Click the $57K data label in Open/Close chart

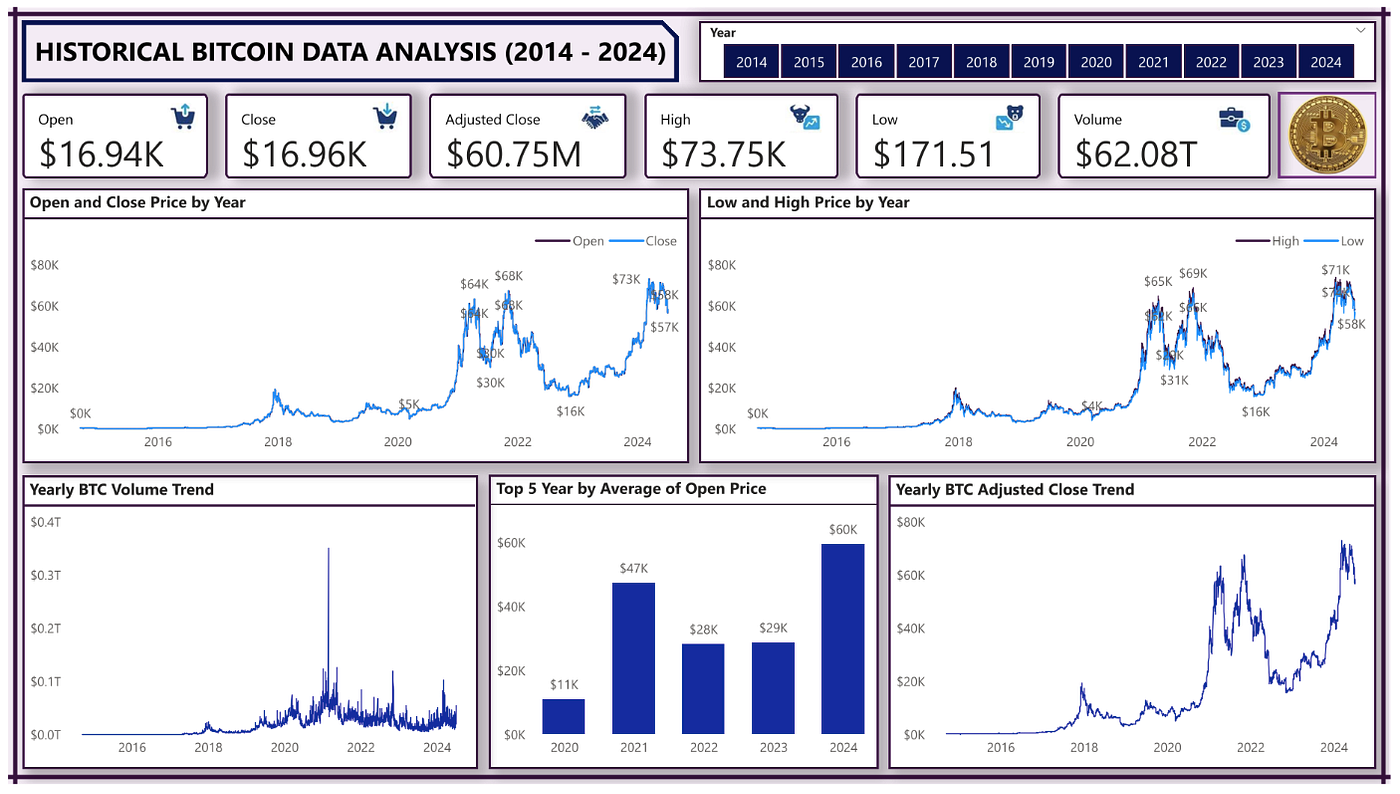click(x=664, y=327)
